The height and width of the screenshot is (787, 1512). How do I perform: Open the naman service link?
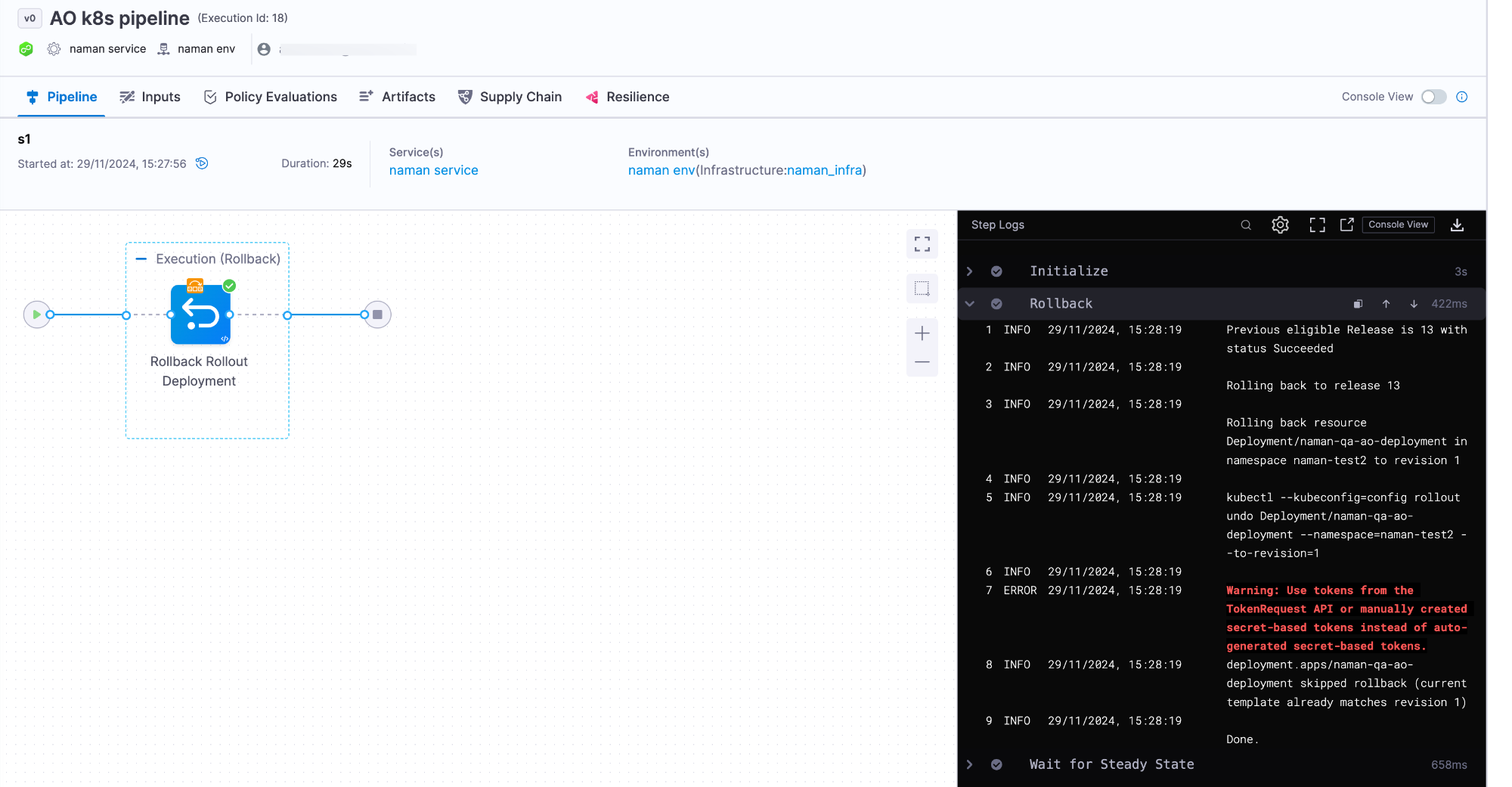coord(433,170)
